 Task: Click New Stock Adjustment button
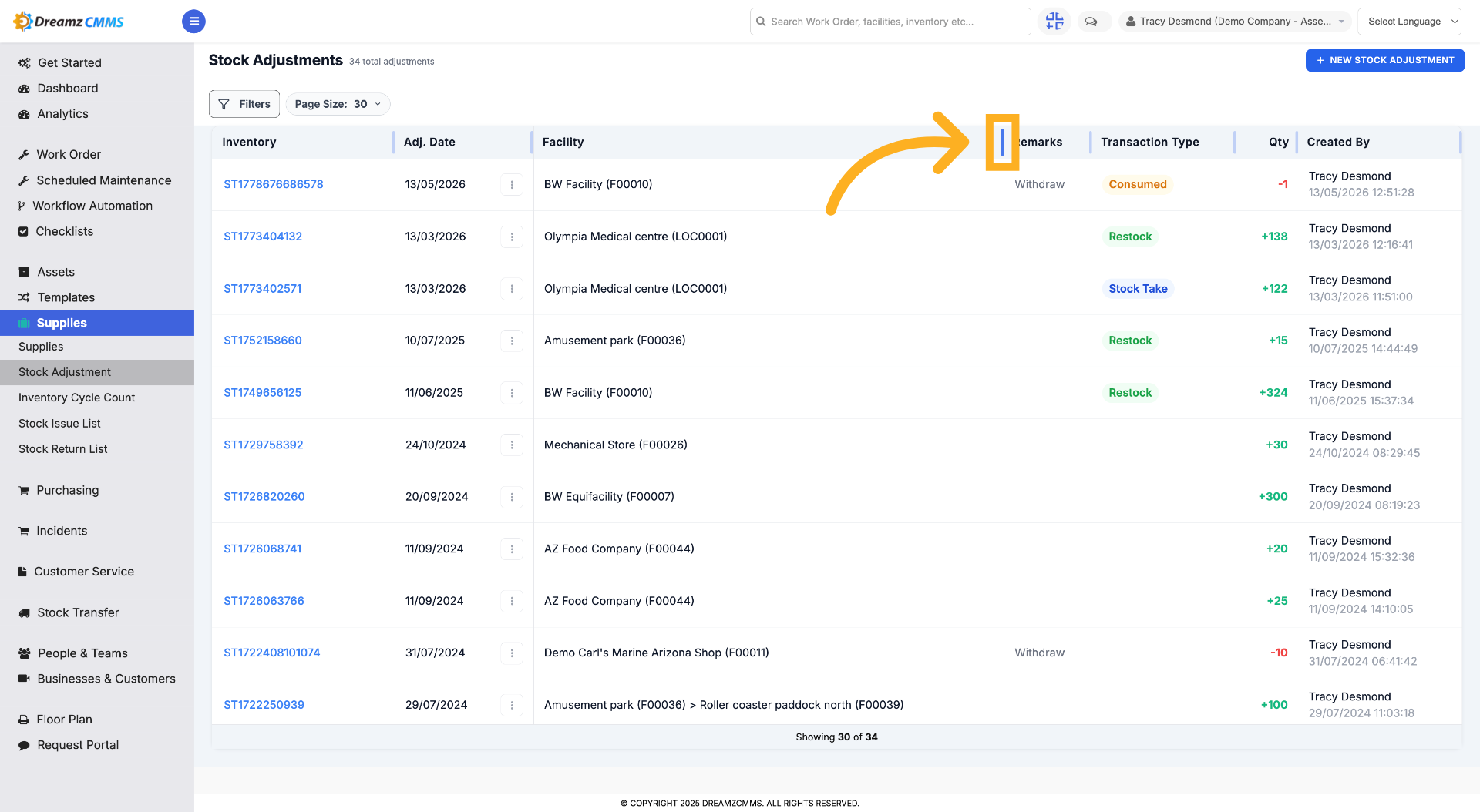click(x=1385, y=60)
